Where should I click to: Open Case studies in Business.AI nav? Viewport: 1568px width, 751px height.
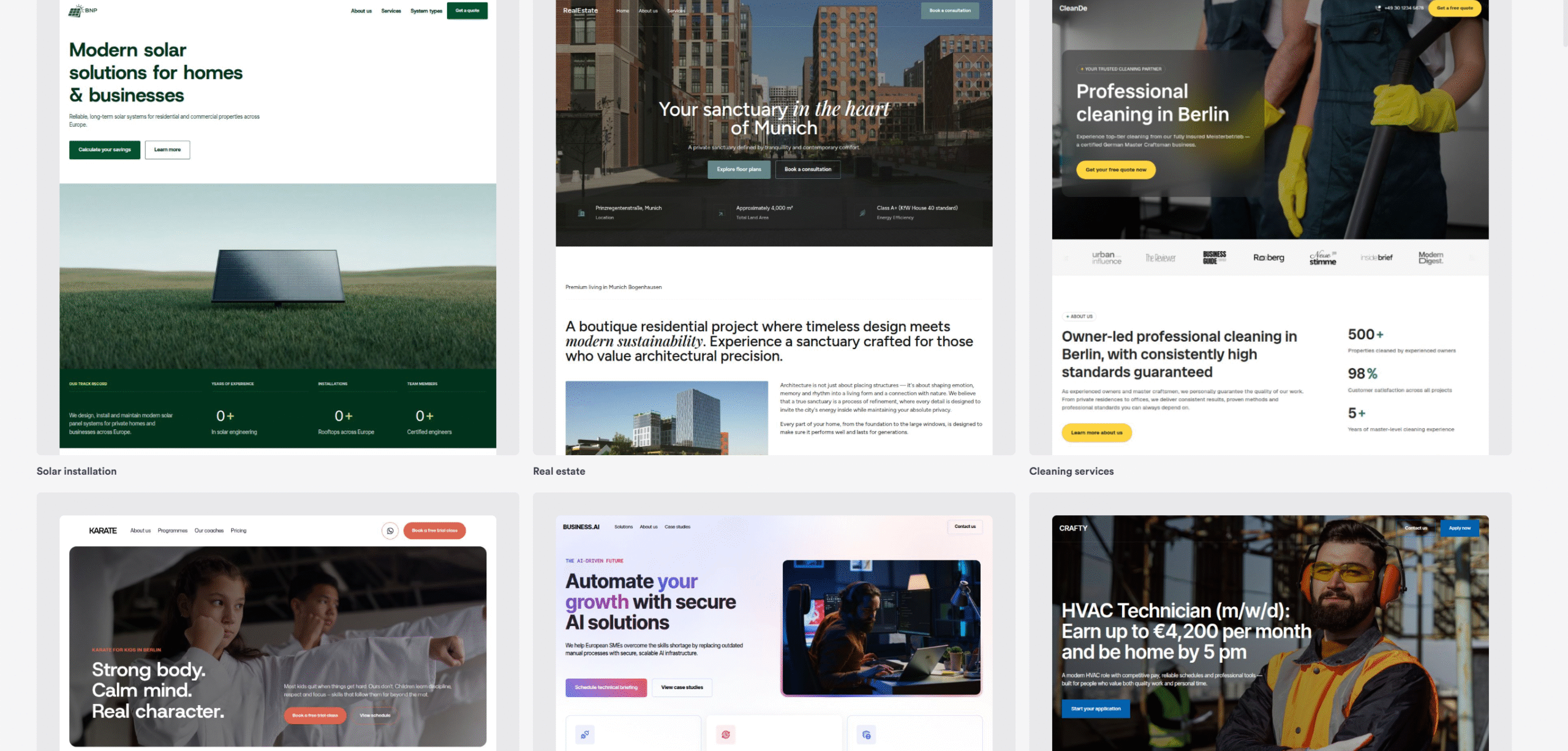pyautogui.click(x=677, y=527)
